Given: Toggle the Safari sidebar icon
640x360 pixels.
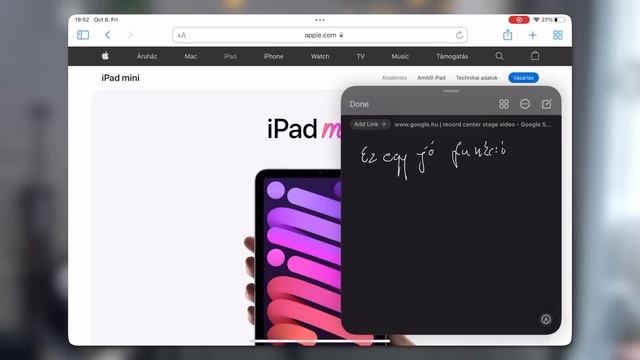Looking at the screenshot, I should (x=83, y=35).
